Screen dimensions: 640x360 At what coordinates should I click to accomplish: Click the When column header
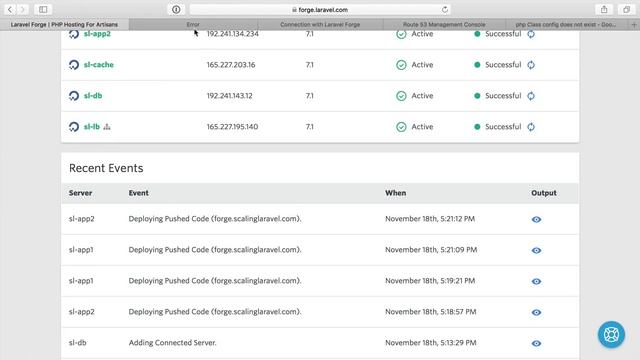[x=396, y=193]
